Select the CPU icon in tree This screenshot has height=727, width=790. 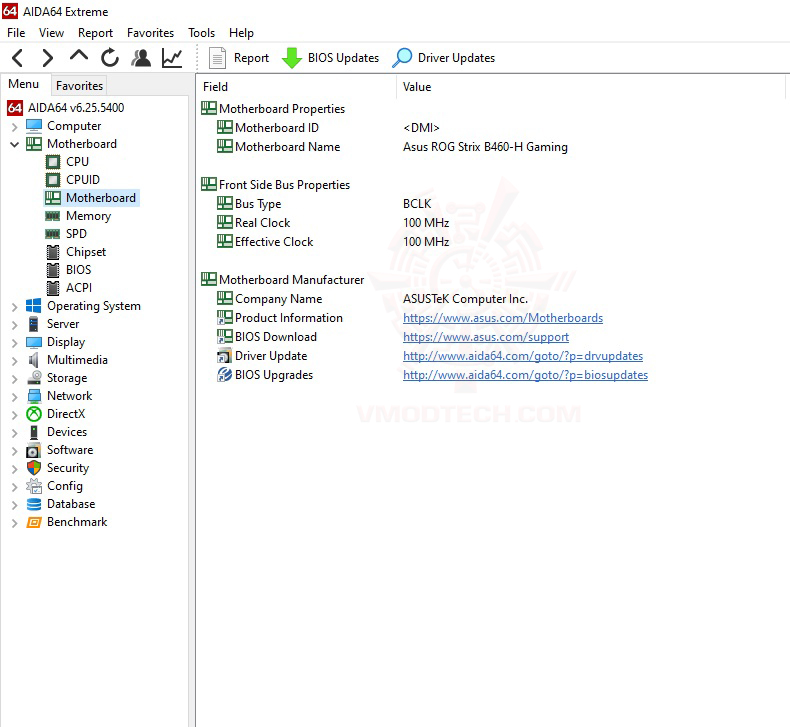[x=53, y=162]
